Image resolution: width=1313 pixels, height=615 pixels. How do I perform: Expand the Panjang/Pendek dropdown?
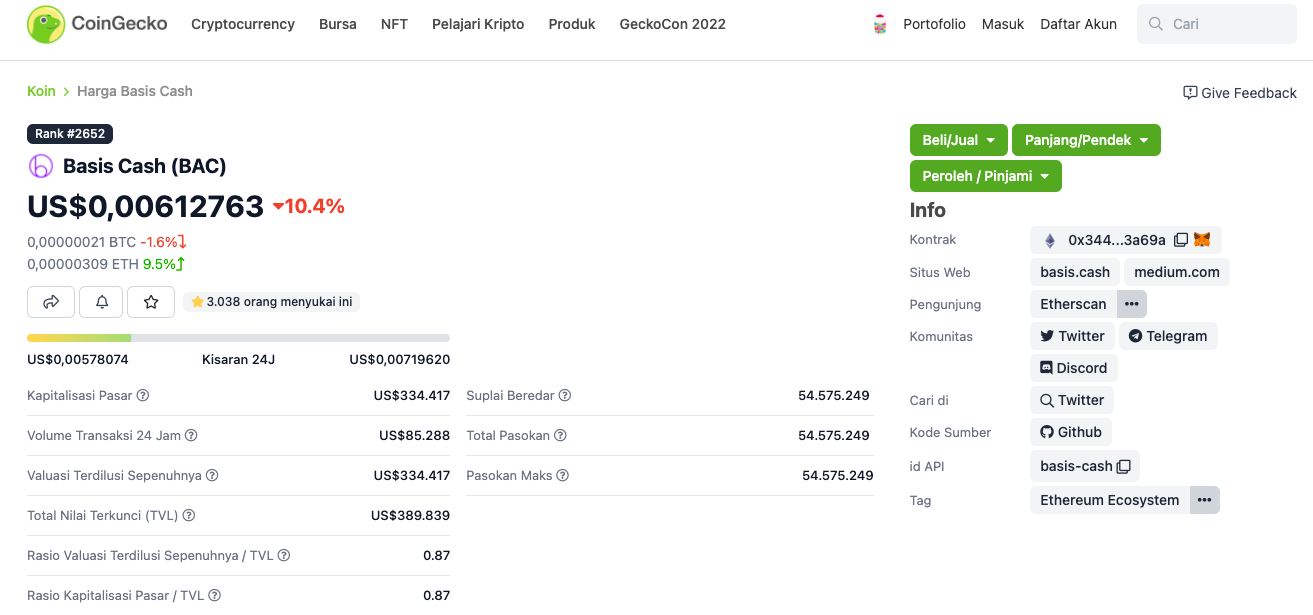tap(1086, 140)
